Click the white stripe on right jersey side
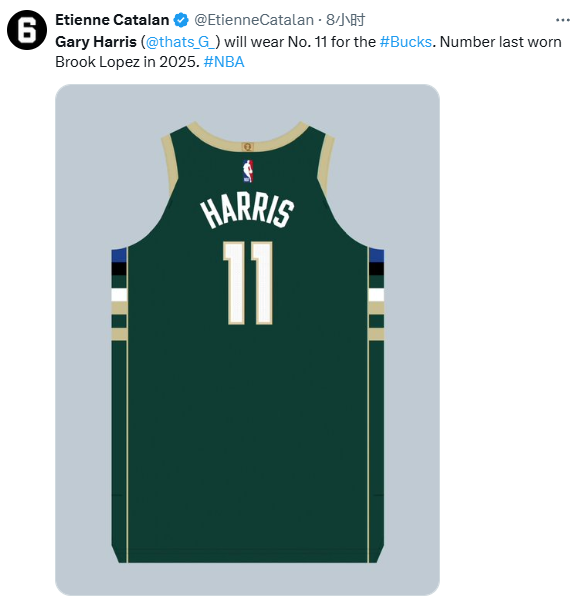The width and height of the screenshot is (588, 602). coord(376,295)
